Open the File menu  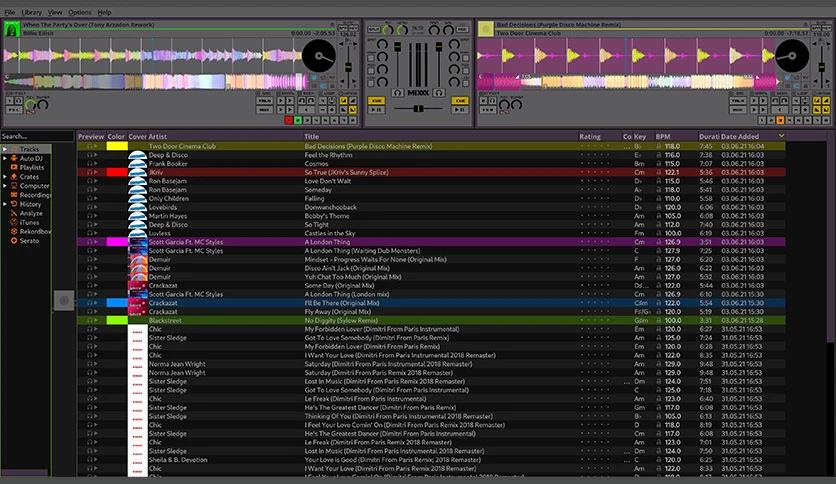point(10,12)
